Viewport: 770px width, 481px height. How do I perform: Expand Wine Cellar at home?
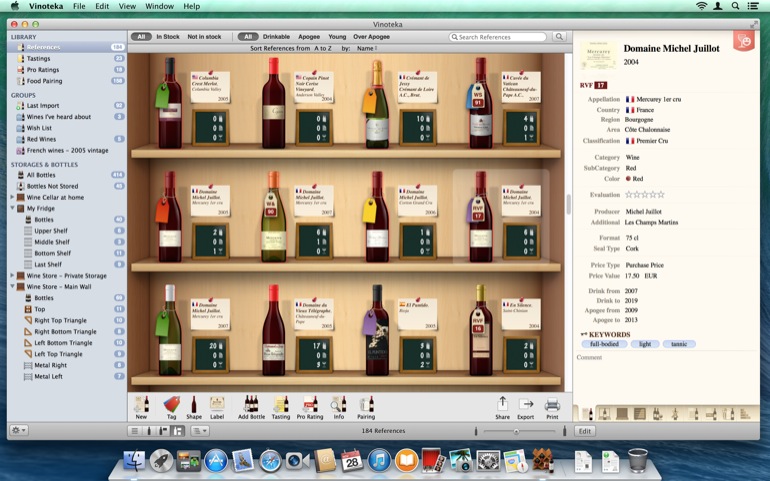point(12,197)
